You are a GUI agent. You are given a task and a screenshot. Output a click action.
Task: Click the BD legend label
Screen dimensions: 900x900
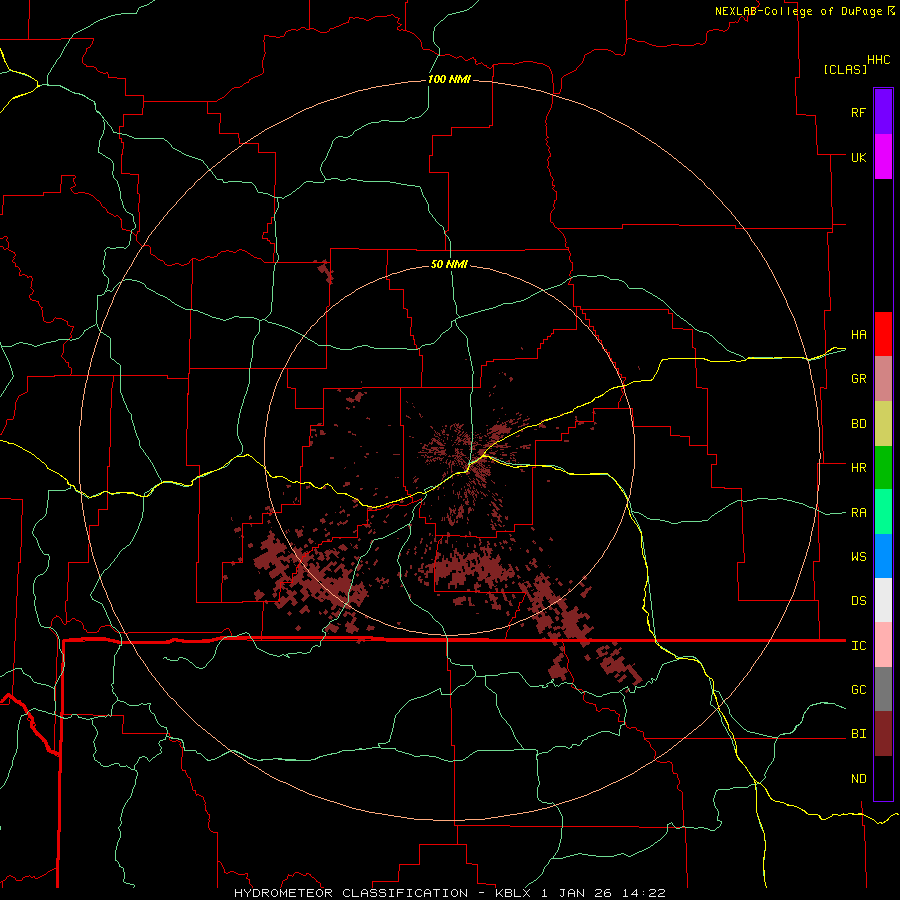coord(858,424)
